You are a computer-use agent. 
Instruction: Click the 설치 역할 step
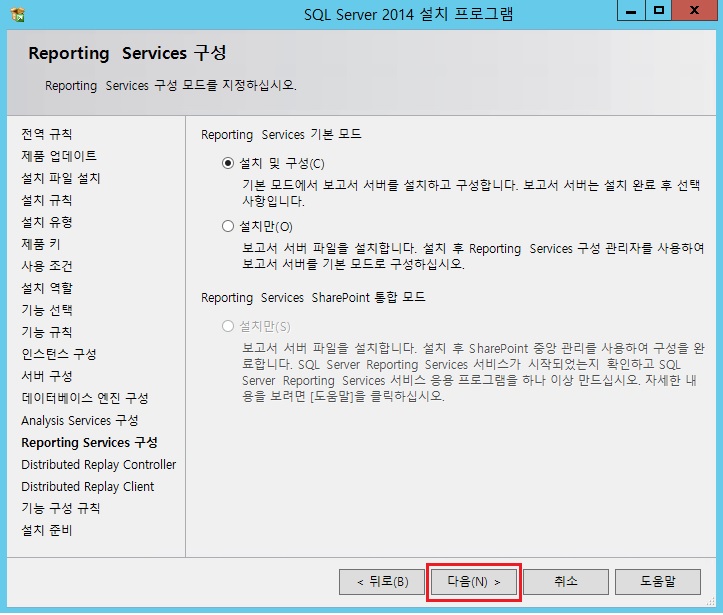pos(47,288)
